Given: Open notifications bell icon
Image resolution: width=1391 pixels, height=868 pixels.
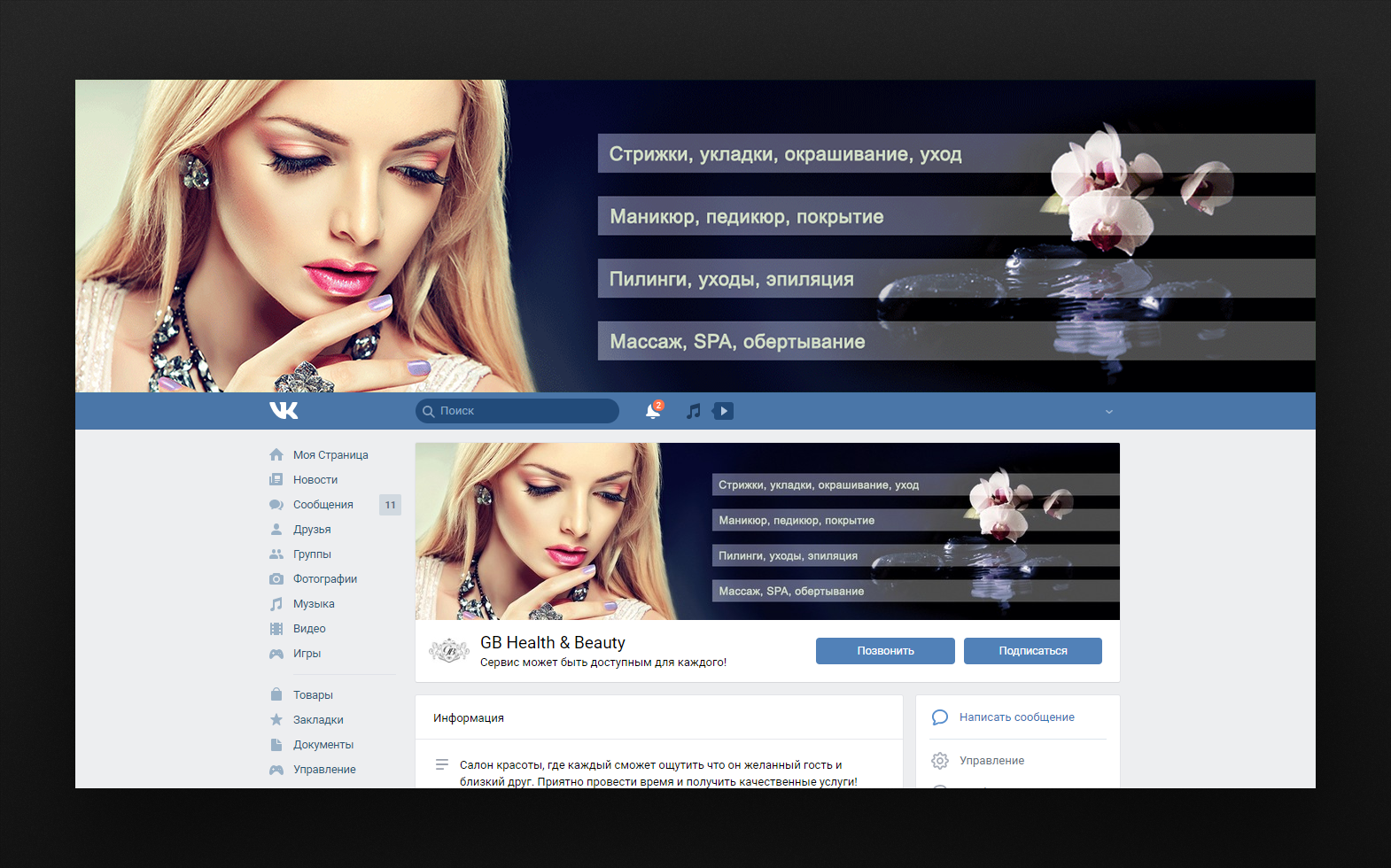Looking at the screenshot, I should [653, 411].
